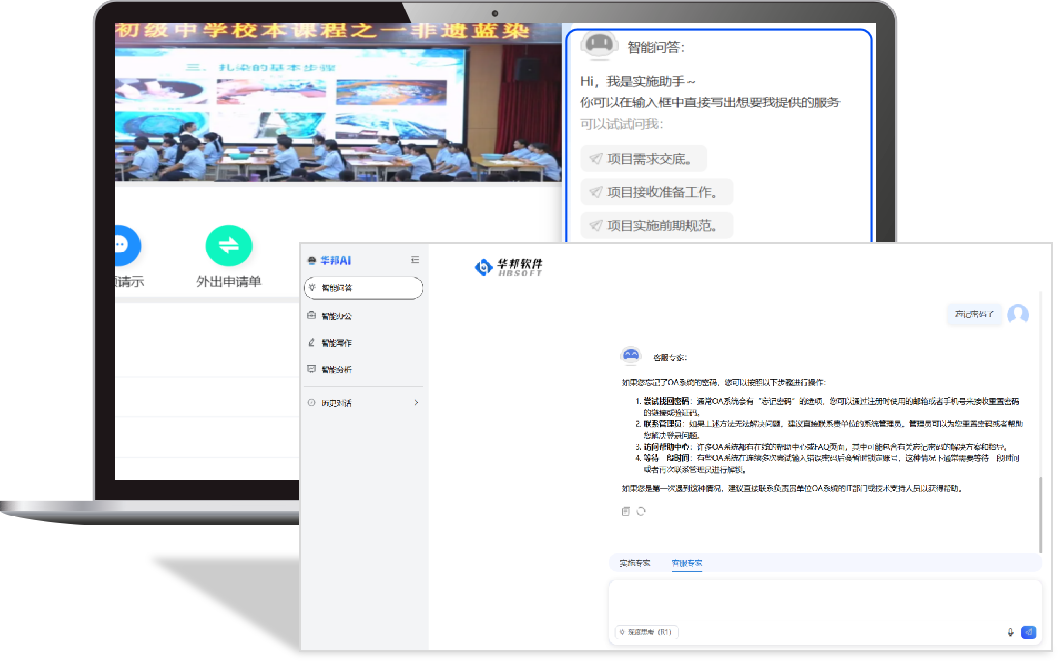Activate the microphone icon in input box
Screen dimensions: 1064x663
click(x=1009, y=631)
